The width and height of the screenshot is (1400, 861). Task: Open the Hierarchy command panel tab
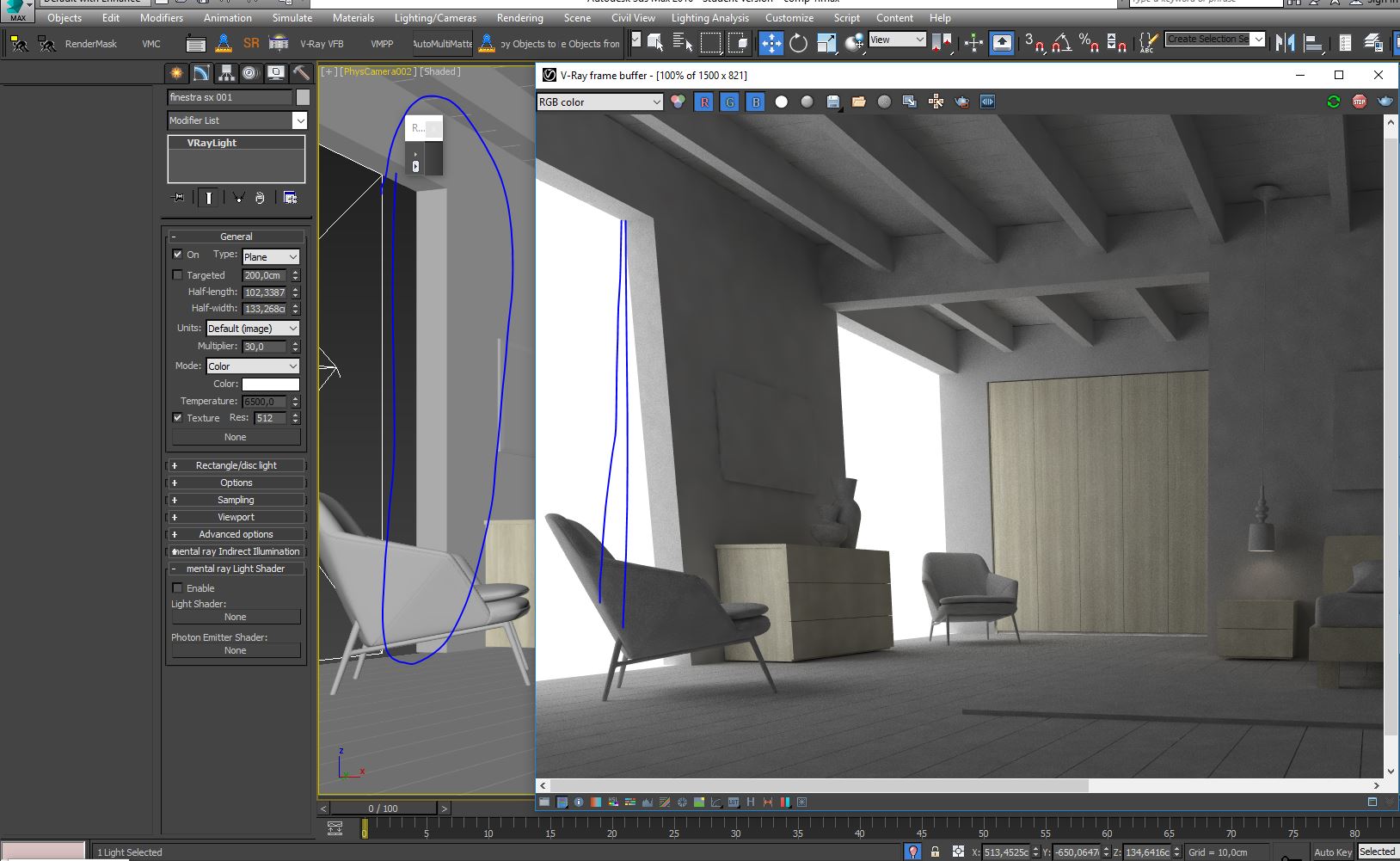(226, 73)
